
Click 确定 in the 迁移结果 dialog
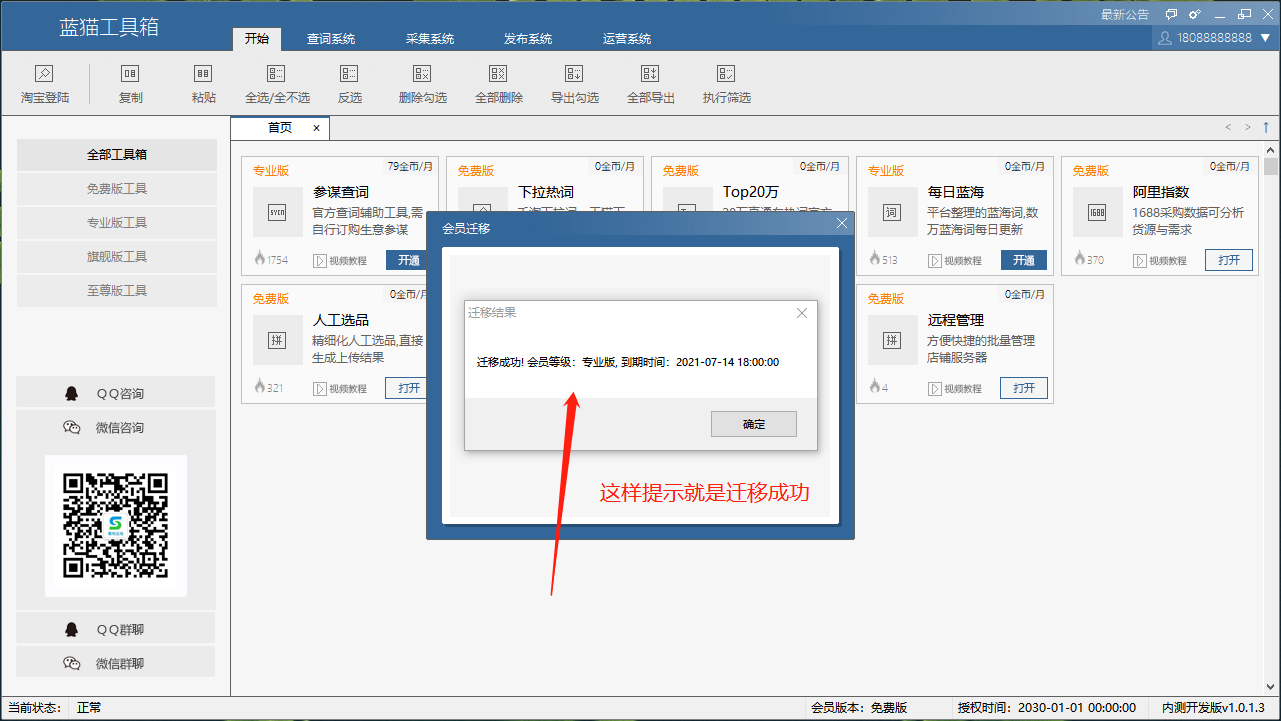pos(754,424)
